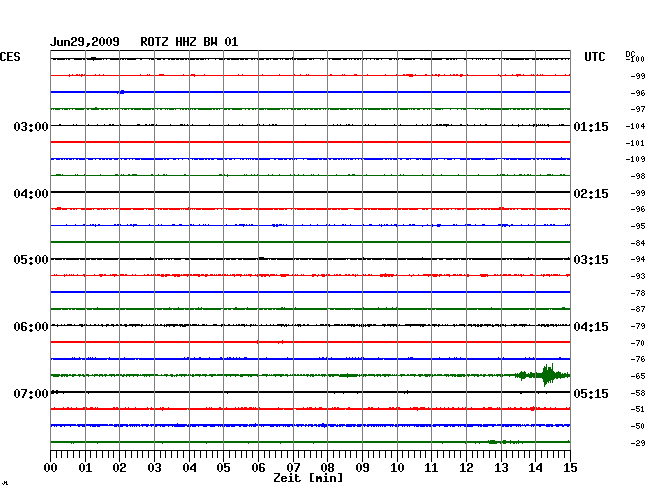Viewport: 650px width, 494px height.
Task: Click DC offset value -29
Action: [638, 443]
